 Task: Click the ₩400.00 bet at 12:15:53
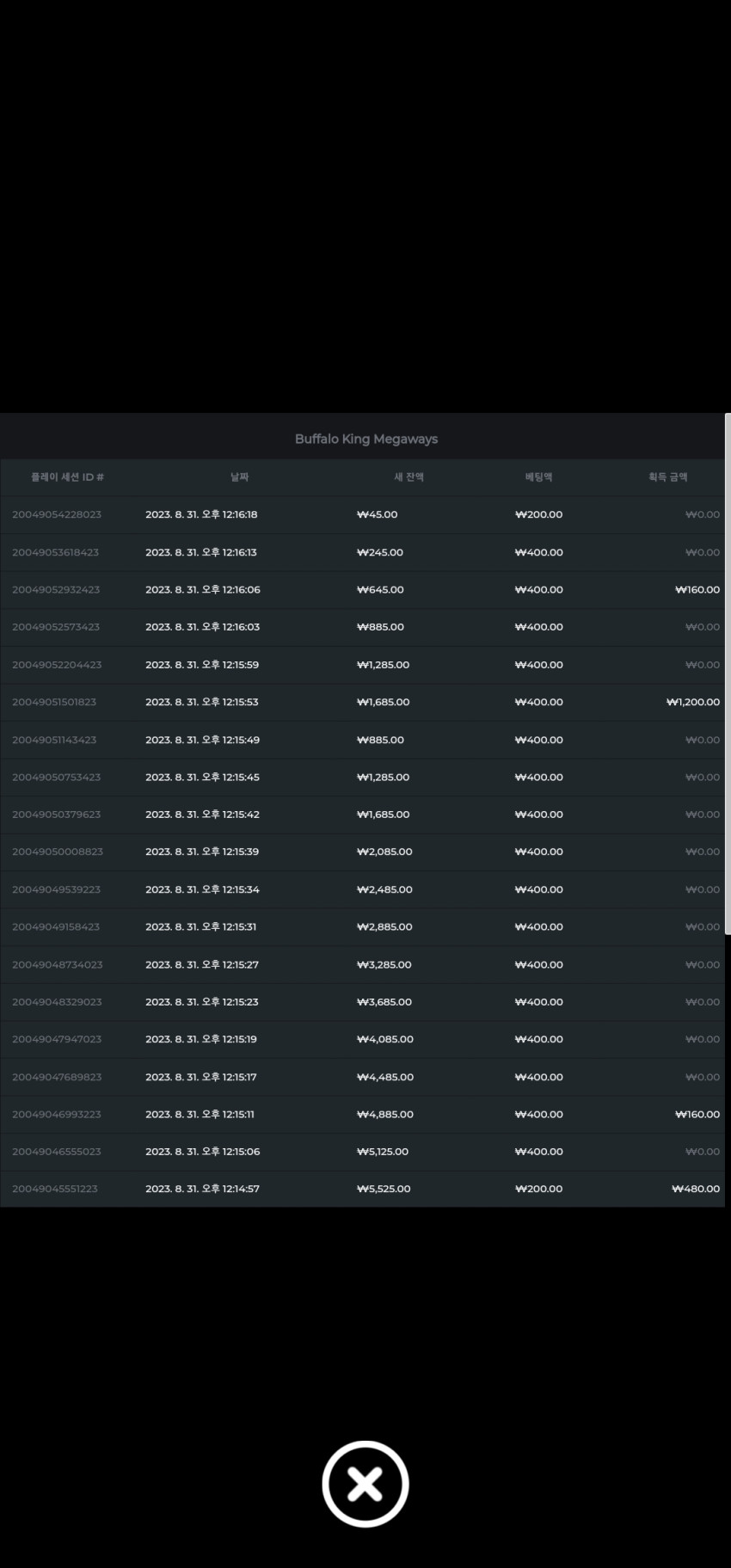point(539,702)
